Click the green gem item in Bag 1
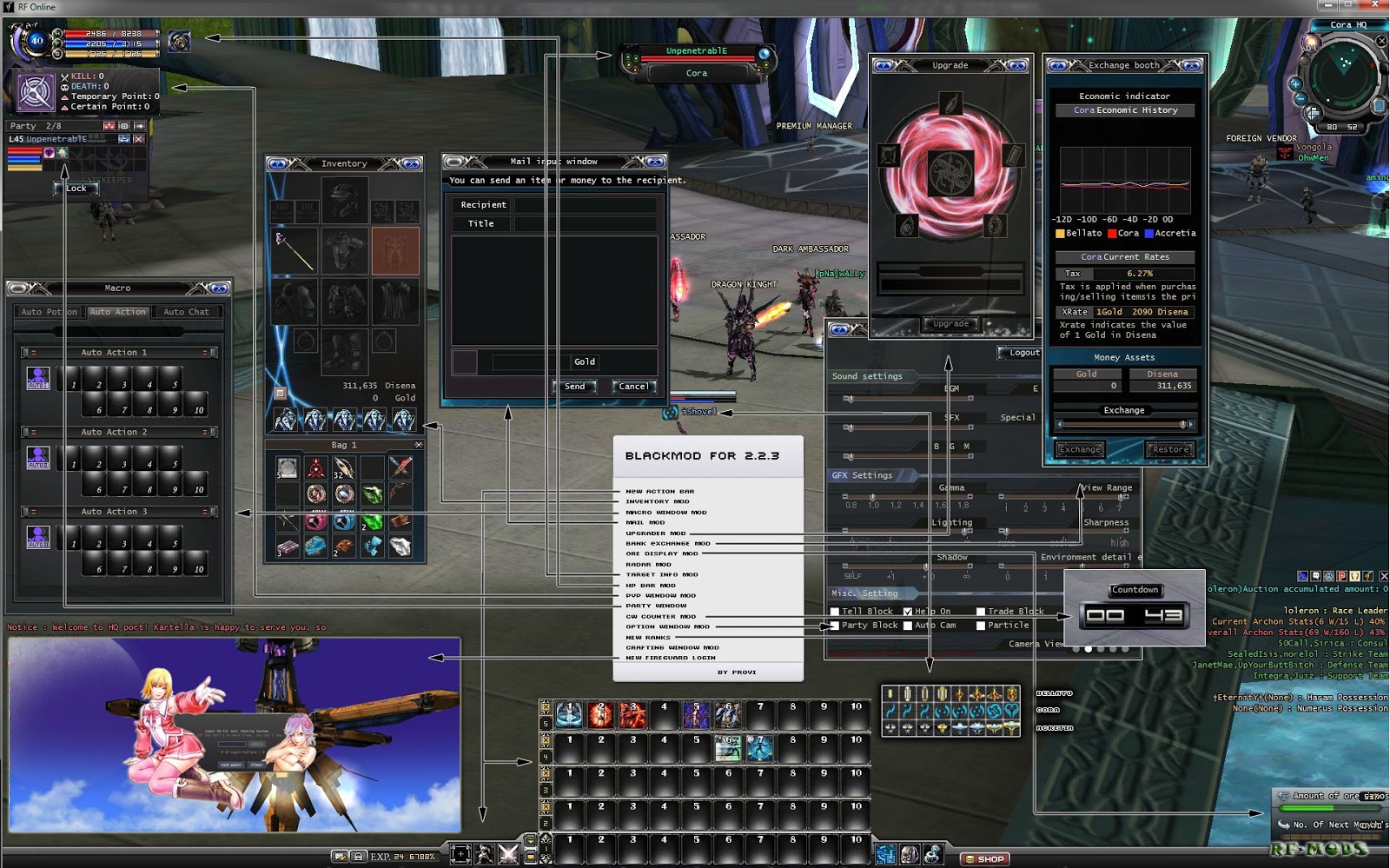The image size is (1390, 868). pos(373,494)
